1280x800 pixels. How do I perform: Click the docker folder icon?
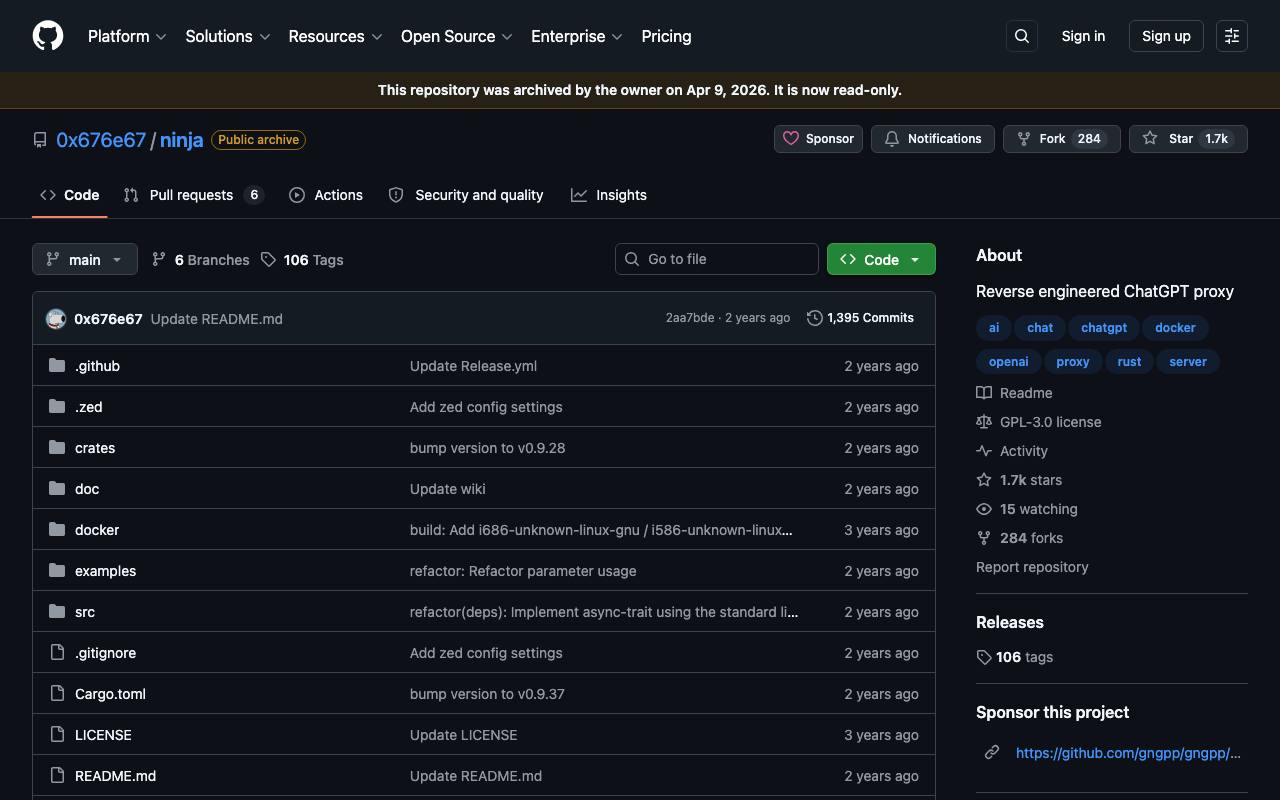pos(57,530)
